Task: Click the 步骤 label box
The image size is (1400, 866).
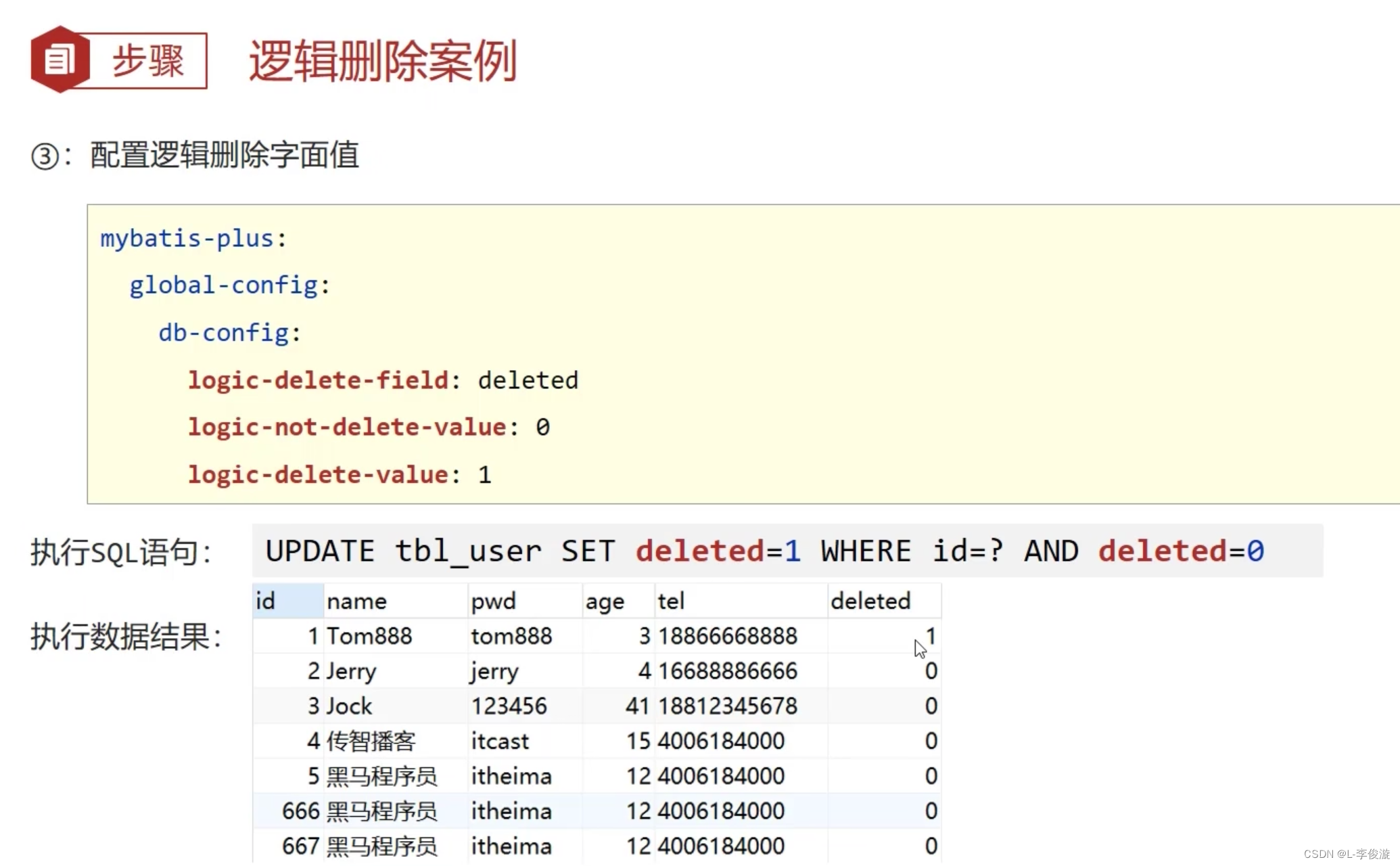Action: 148,61
